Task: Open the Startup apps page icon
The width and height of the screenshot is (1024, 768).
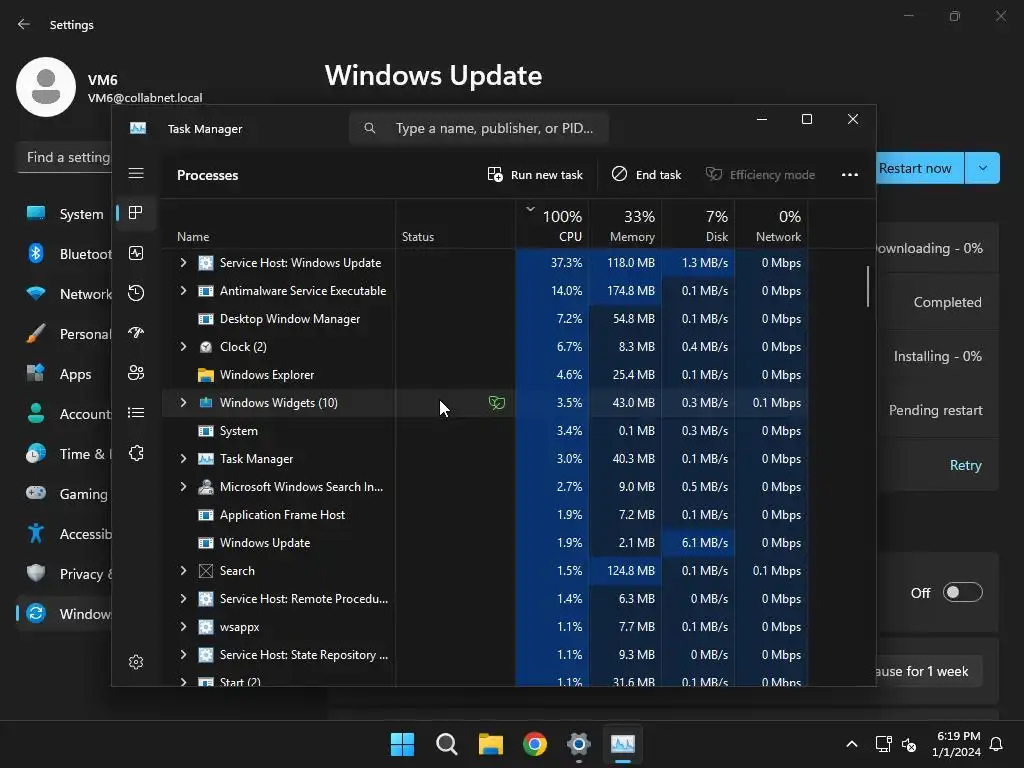Action: pyautogui.click(x=136, y=333)
